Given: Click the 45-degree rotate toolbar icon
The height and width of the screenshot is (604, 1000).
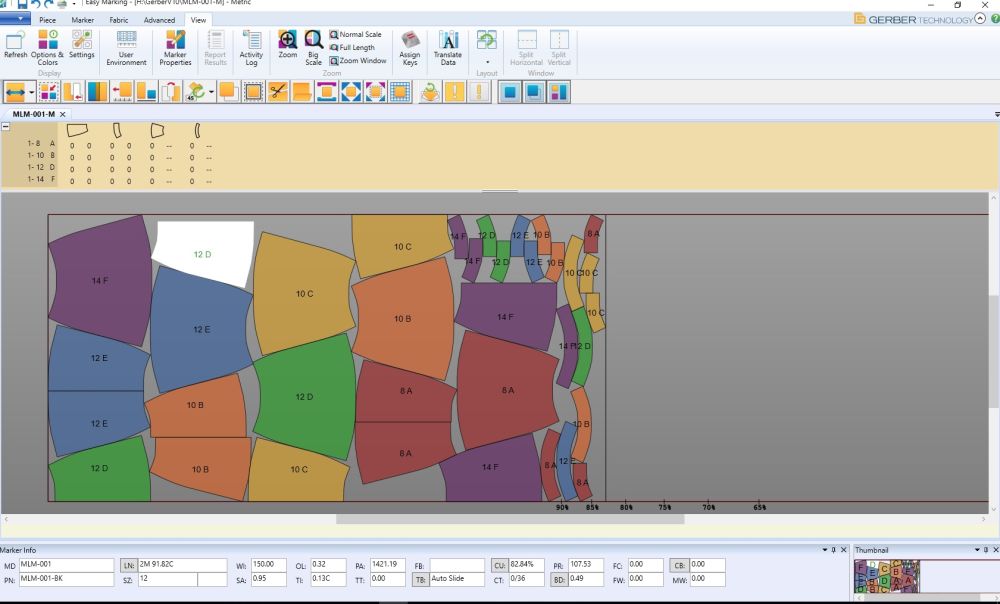Looking at the screenshot, I should click(x=195, y=92).
